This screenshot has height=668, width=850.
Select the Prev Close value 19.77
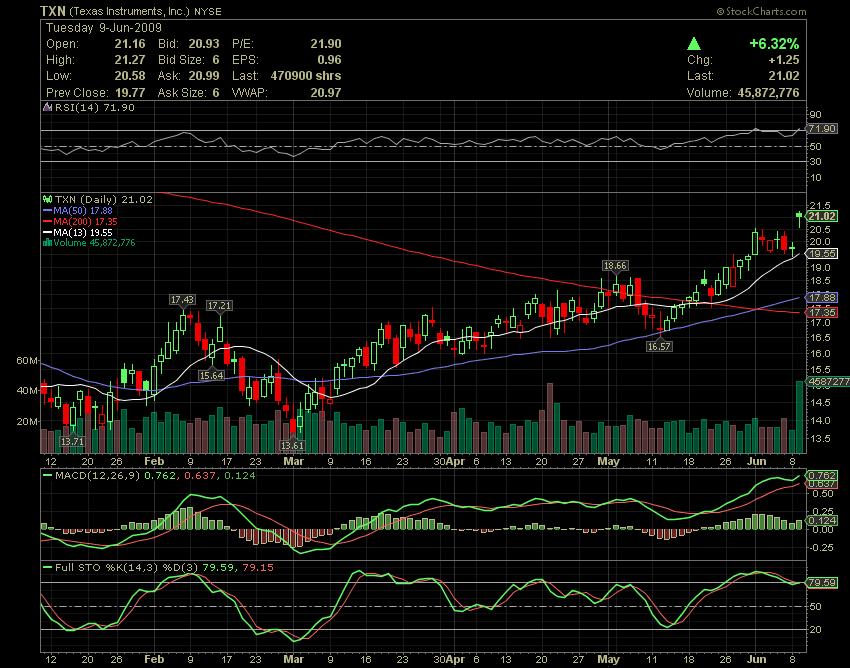tap(130, 93)
